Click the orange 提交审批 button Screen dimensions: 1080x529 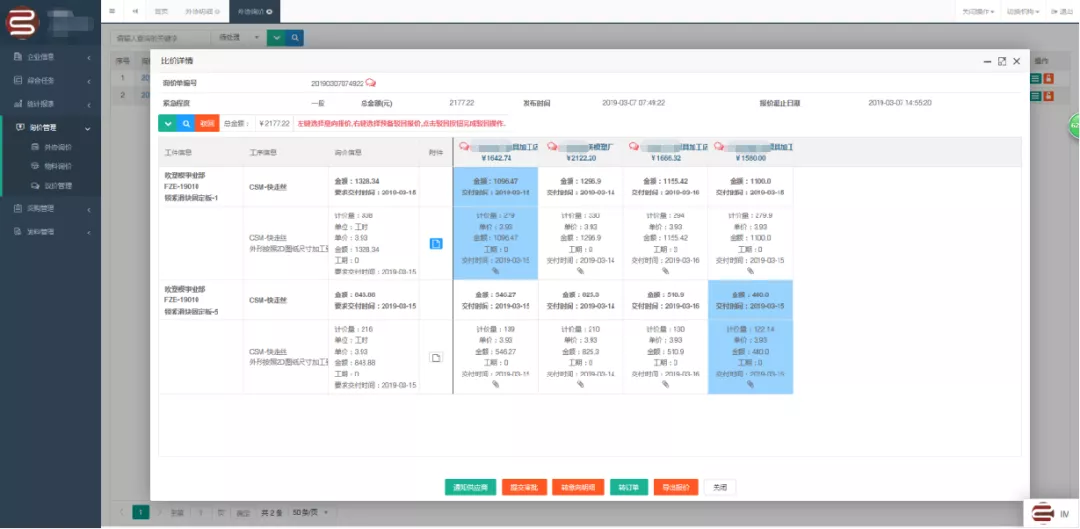coord(524,488)
